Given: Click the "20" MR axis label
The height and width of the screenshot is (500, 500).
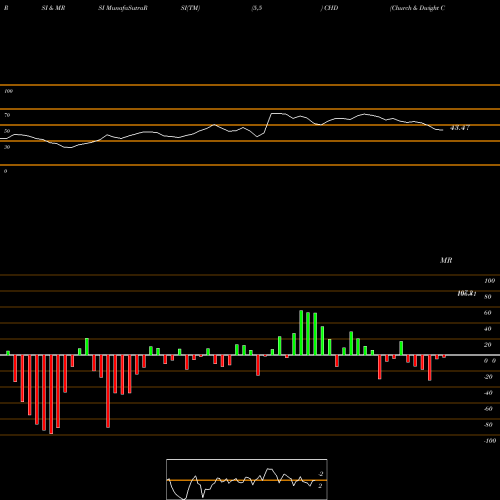Looking at the screenshot, I should [x=488, y=345].
